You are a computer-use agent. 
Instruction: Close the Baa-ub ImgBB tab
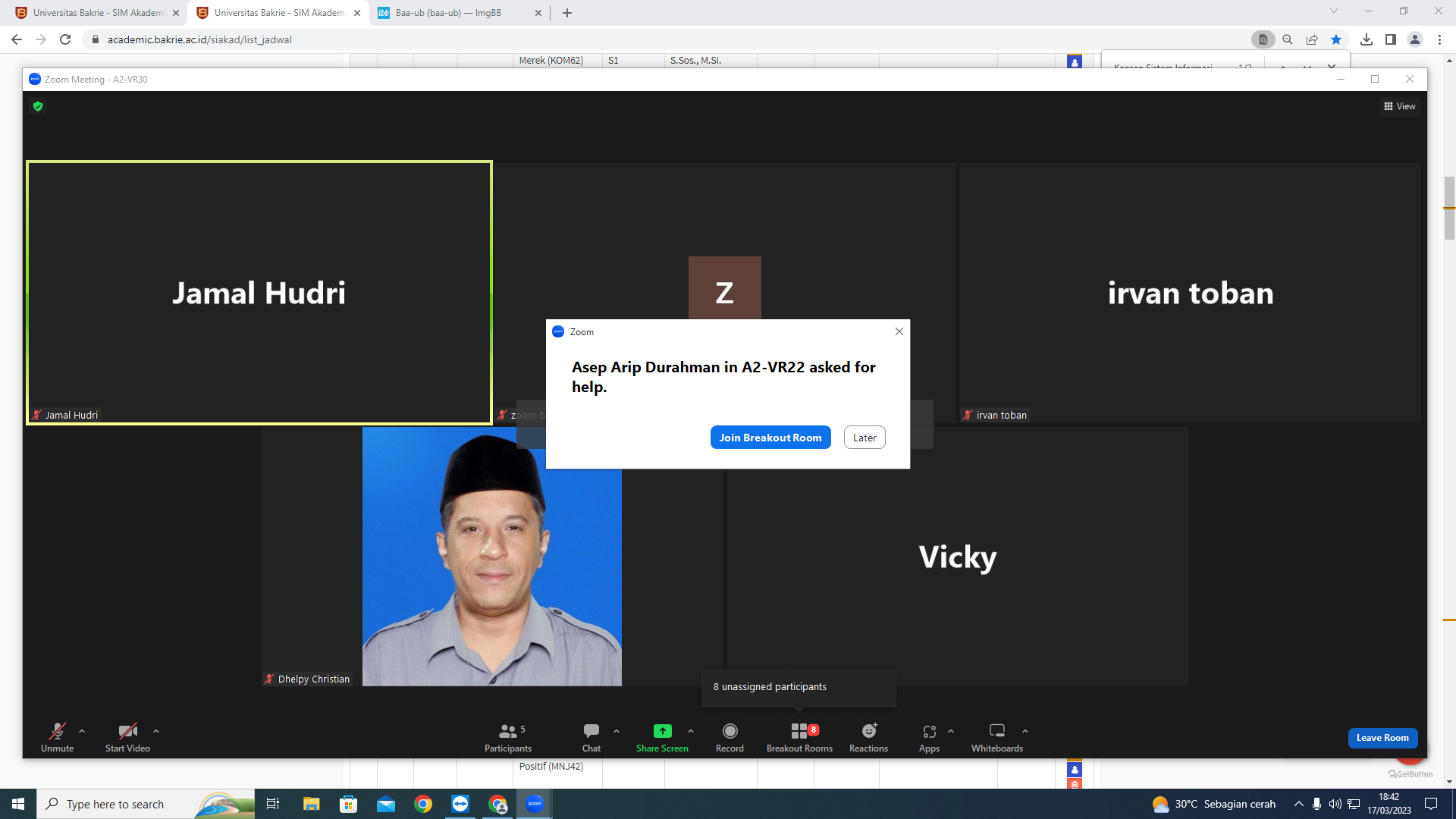tap(538, 13)
